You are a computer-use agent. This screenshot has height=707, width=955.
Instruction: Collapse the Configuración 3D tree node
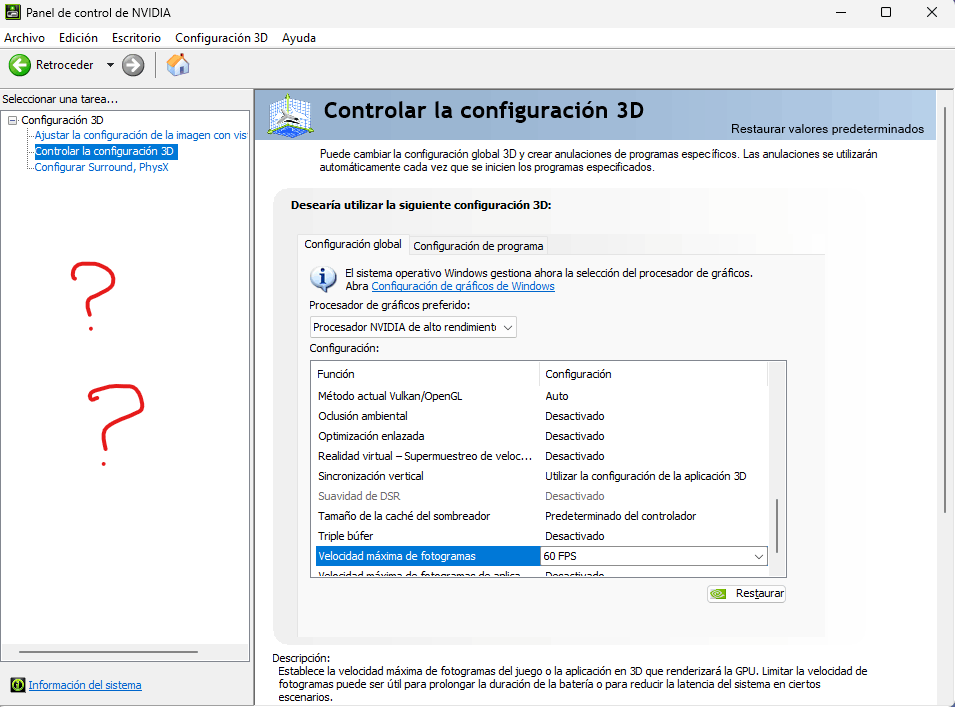click(12, 121)
